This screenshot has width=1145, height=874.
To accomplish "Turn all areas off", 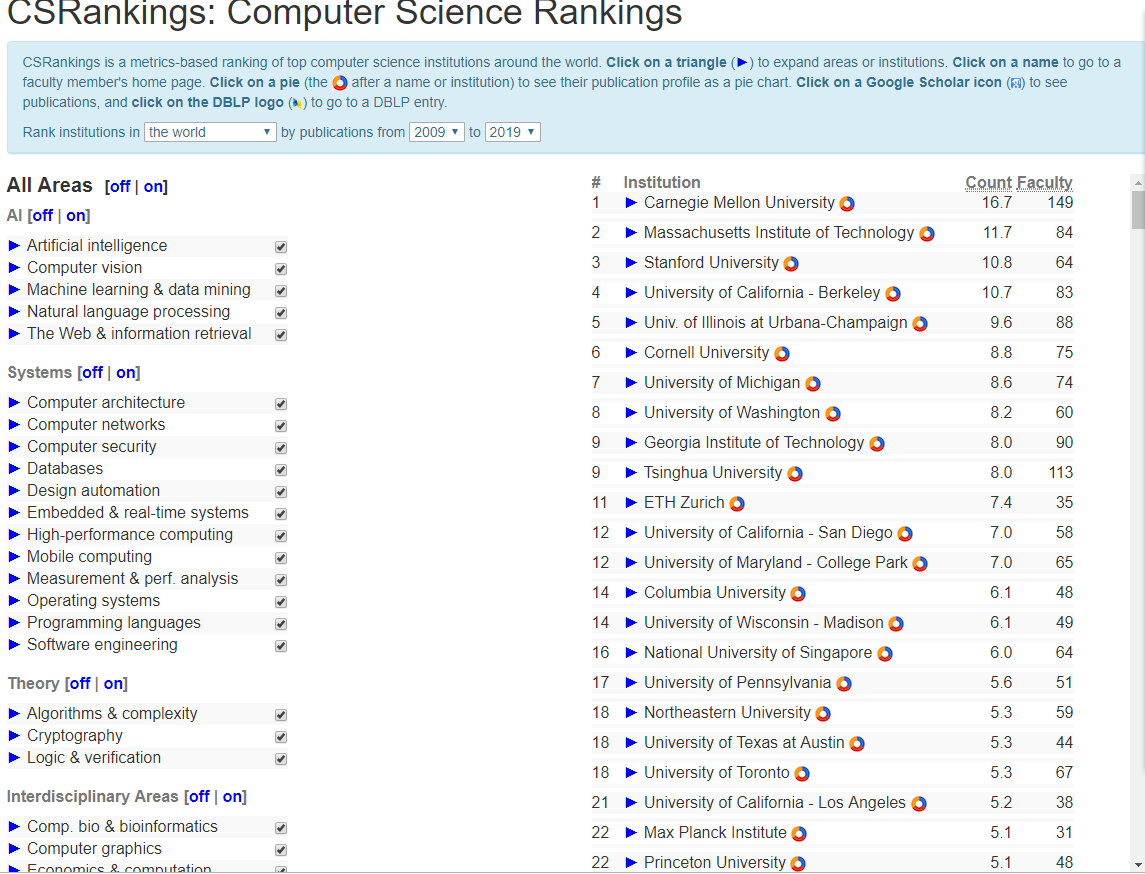I will (x=120, y=186).
